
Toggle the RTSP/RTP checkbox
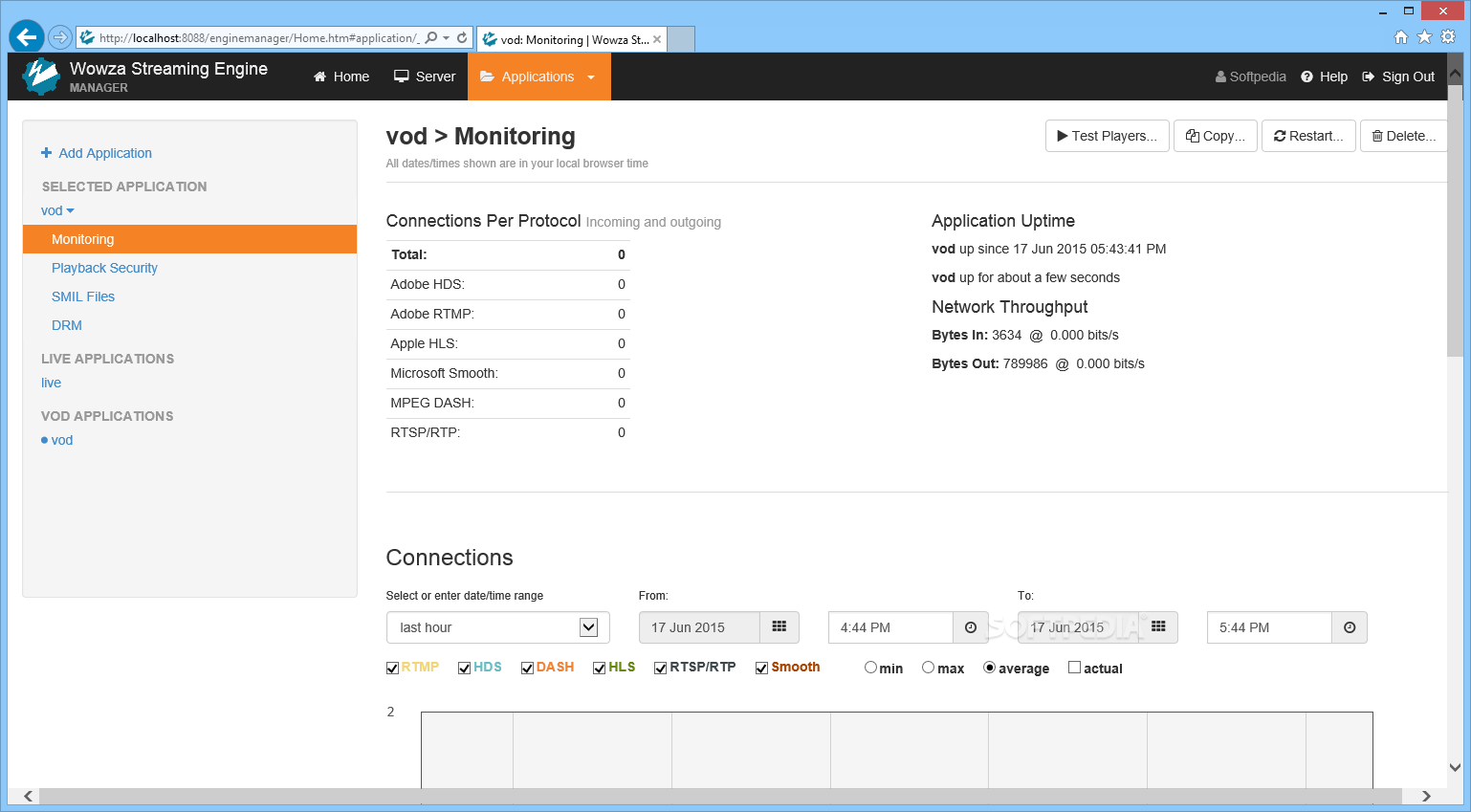tap(660, 669)
